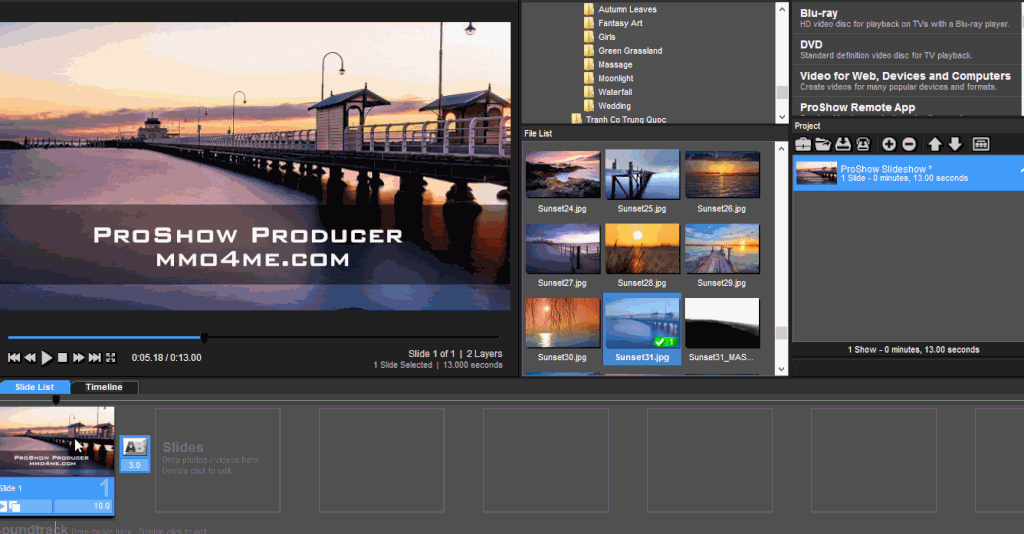The image size is (1024, 534).
Task: Move the show down in the project
Action: (x=955, y=144)
